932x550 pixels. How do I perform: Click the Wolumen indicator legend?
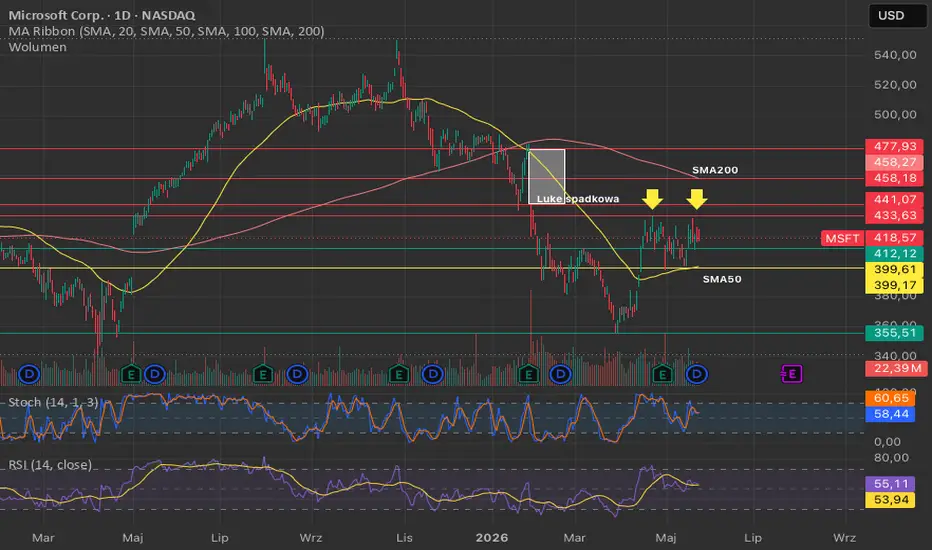coord(37,47)
